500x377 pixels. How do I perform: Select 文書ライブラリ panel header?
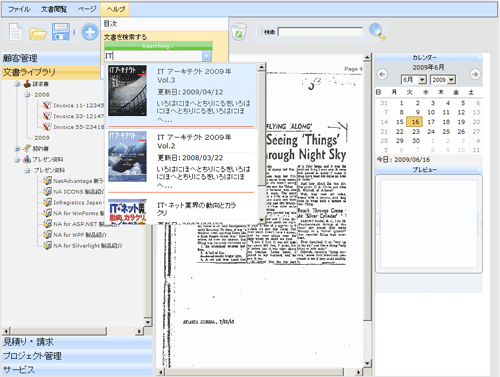click(51, 72)
